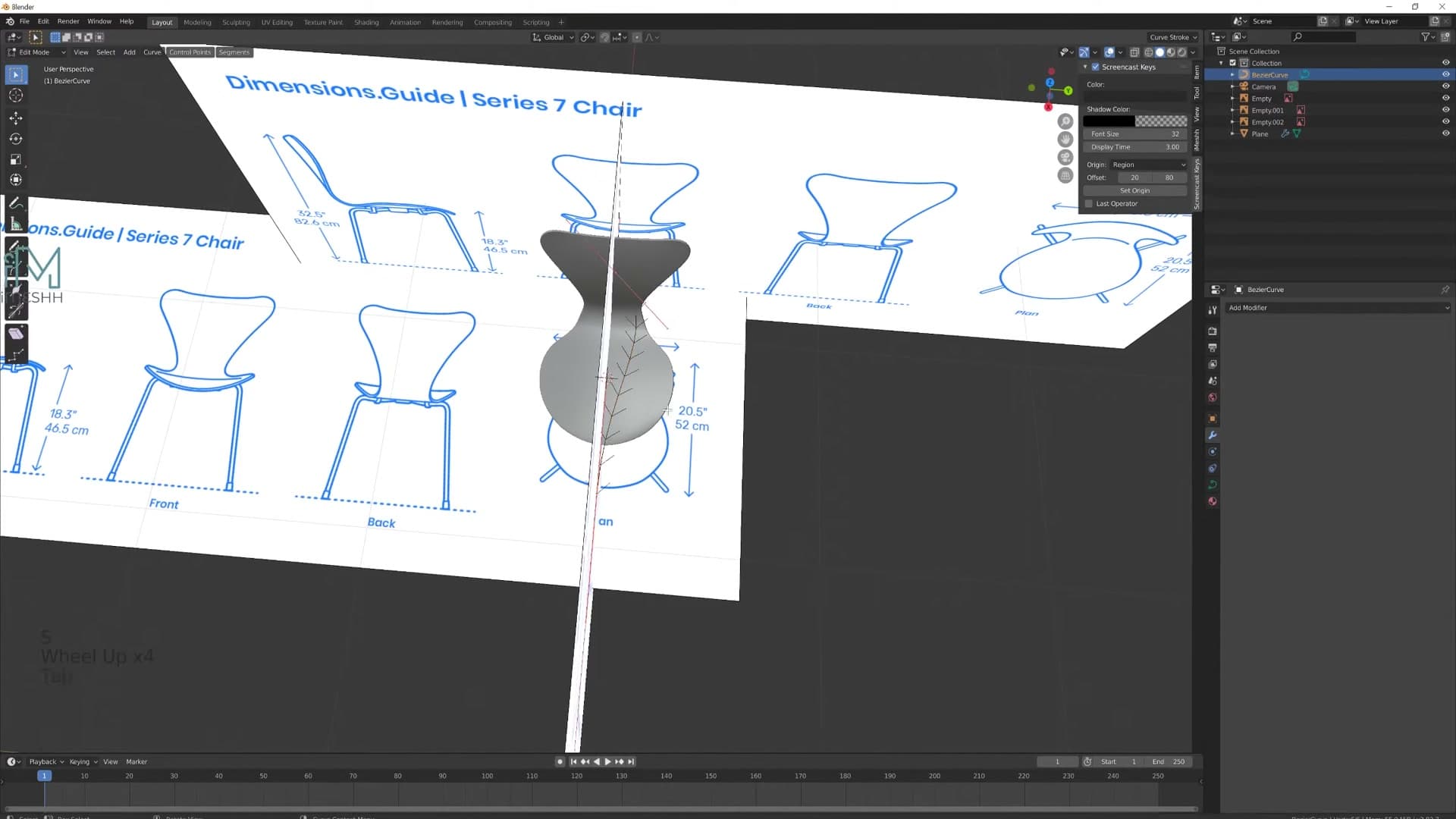Toggle the Screencast Keys checkbox

pyautogui.click(x=1095, y=67)
